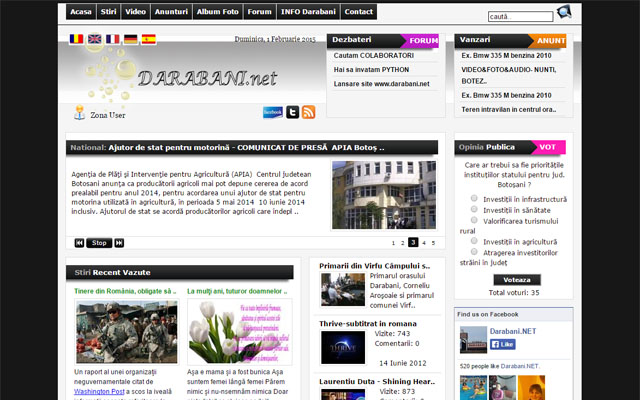Jump to slide 4 in pager
Viewport: 640px width, 400px height.
click(x=424, y=243)
